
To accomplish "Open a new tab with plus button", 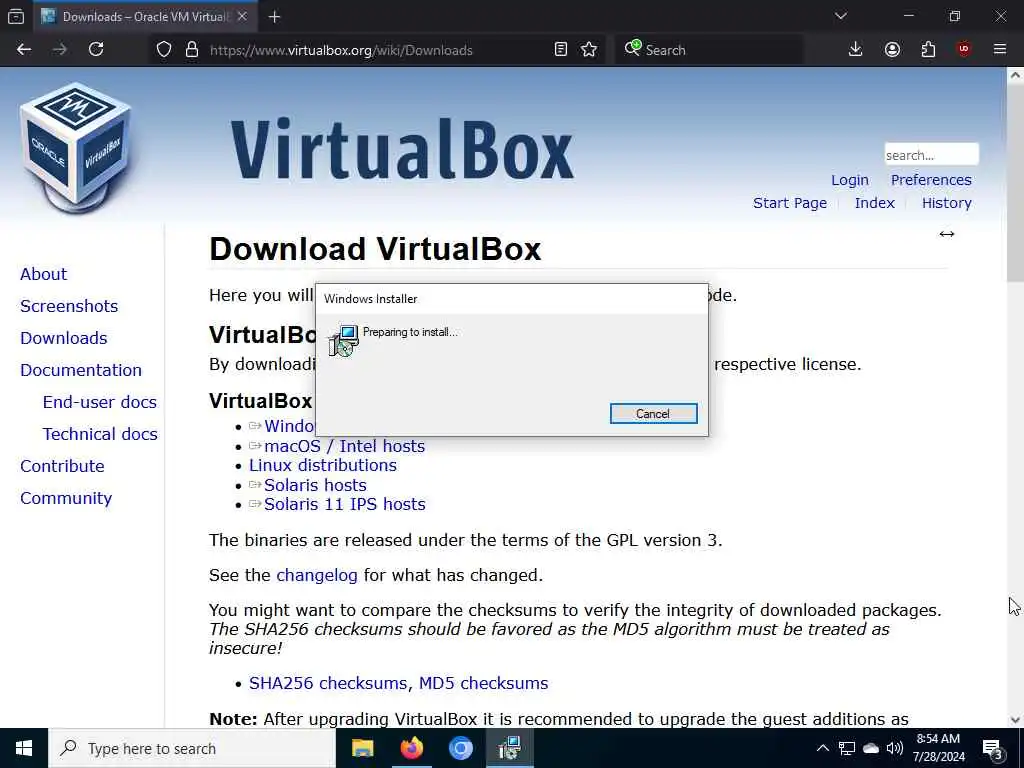I will [x=274, y=17].
